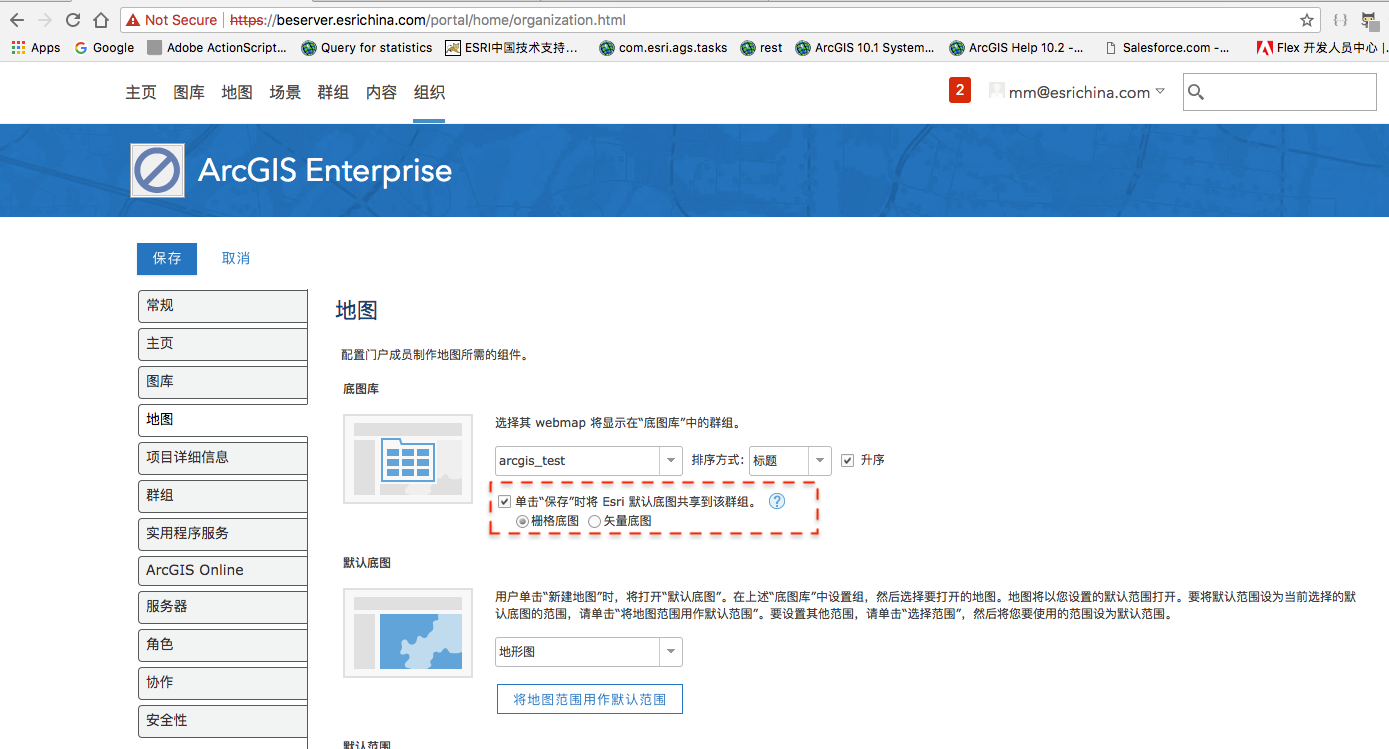The height and width of the screenshot is (749, 1389).
Task: Reload the page with refresh icon
Action: point(73,20)
